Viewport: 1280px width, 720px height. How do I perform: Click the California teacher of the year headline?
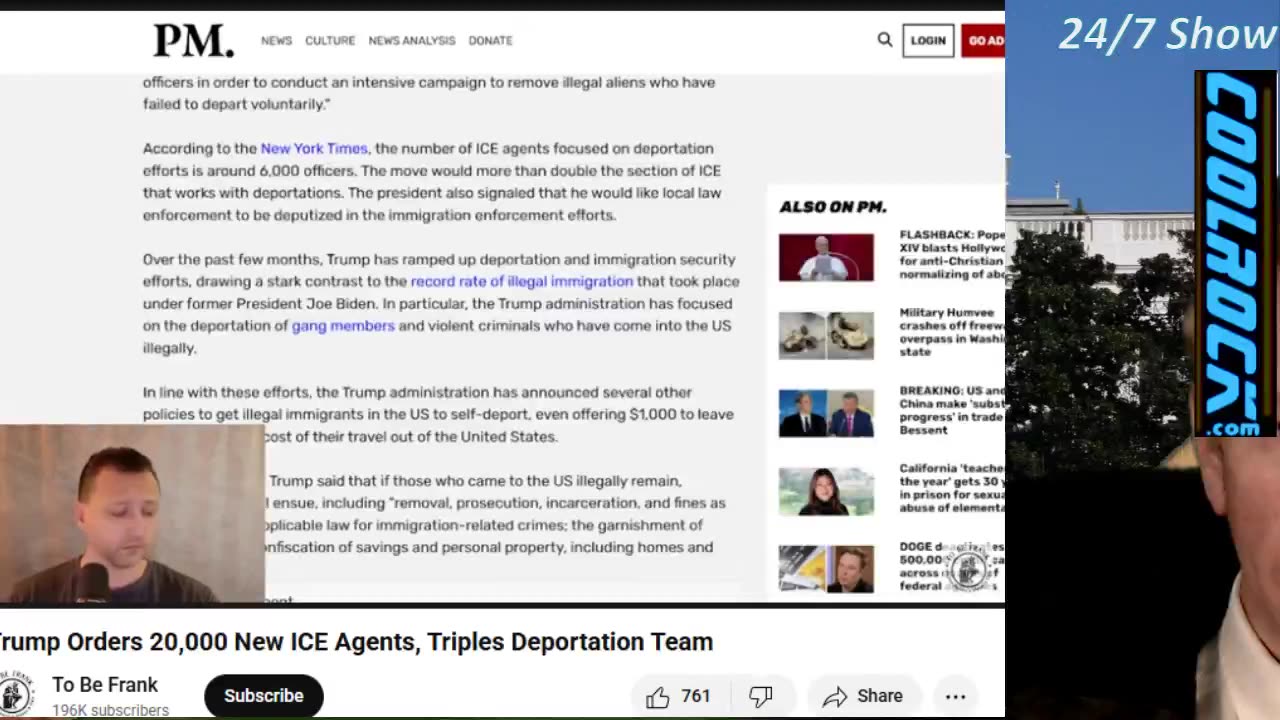952,488
